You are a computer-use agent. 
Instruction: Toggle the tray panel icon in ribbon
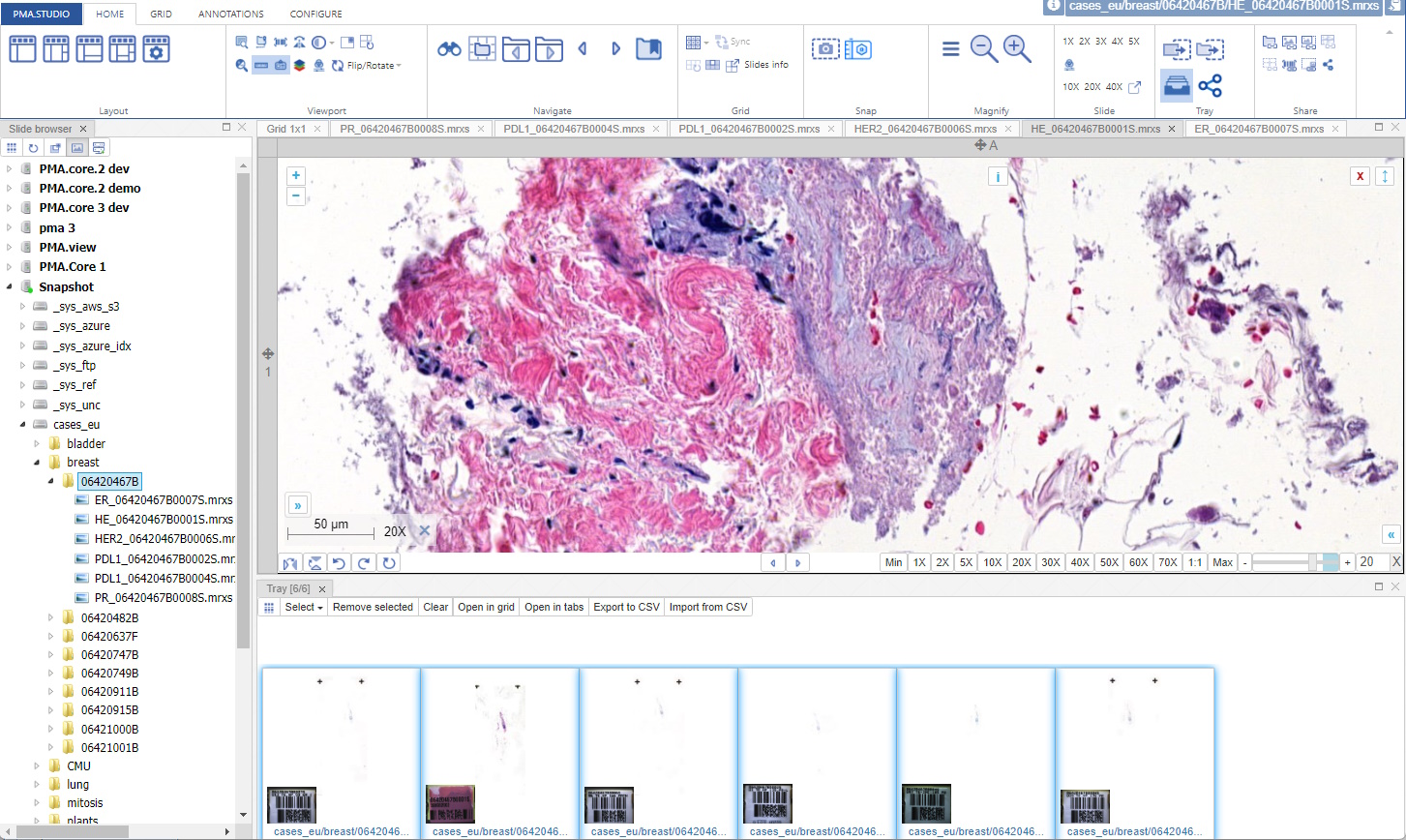1177,85
